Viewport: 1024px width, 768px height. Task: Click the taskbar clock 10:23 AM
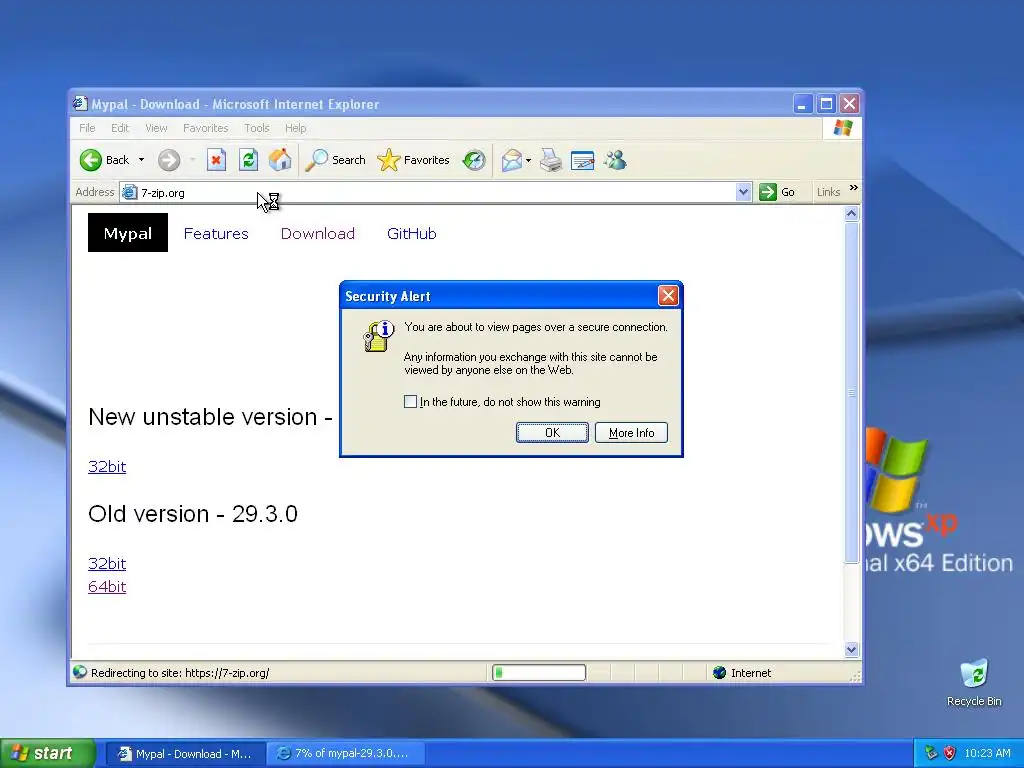(x=987, y=753)
